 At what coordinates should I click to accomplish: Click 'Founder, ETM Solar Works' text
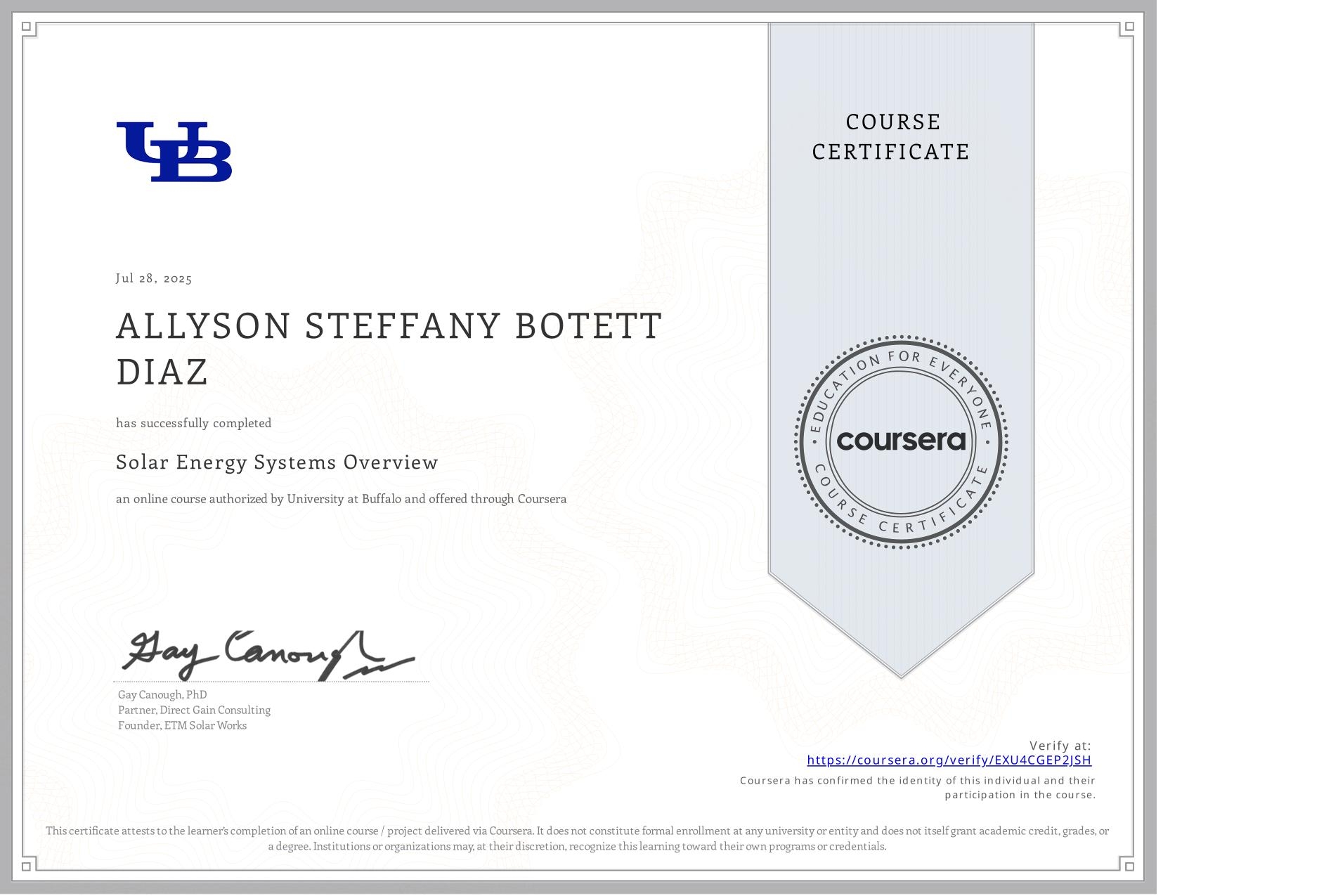182,726
